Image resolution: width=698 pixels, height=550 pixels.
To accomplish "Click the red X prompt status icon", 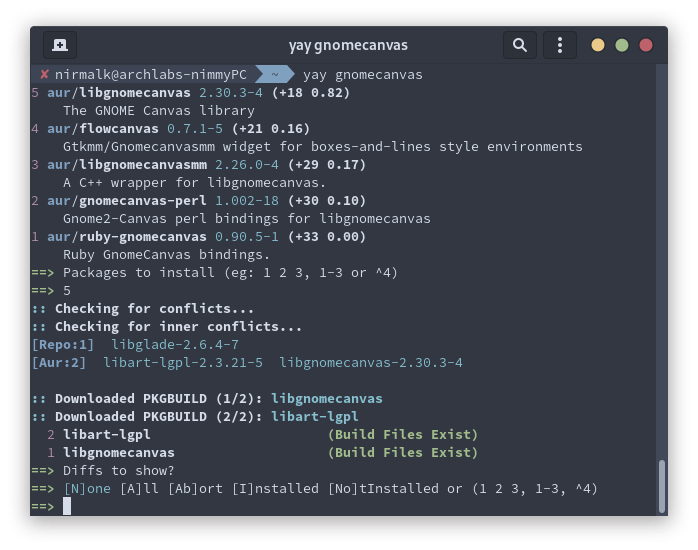I will point(44,74).
